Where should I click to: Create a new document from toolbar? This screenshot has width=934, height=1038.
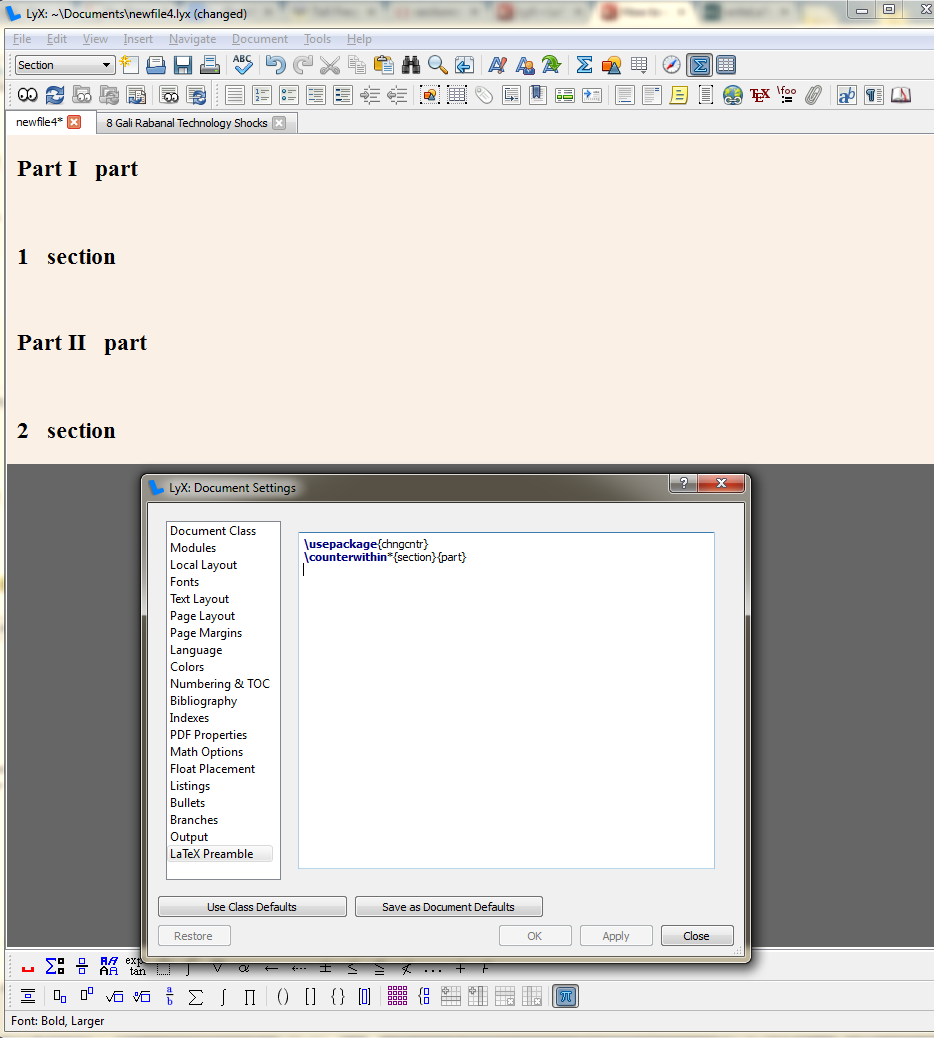[x=128, y=65]
